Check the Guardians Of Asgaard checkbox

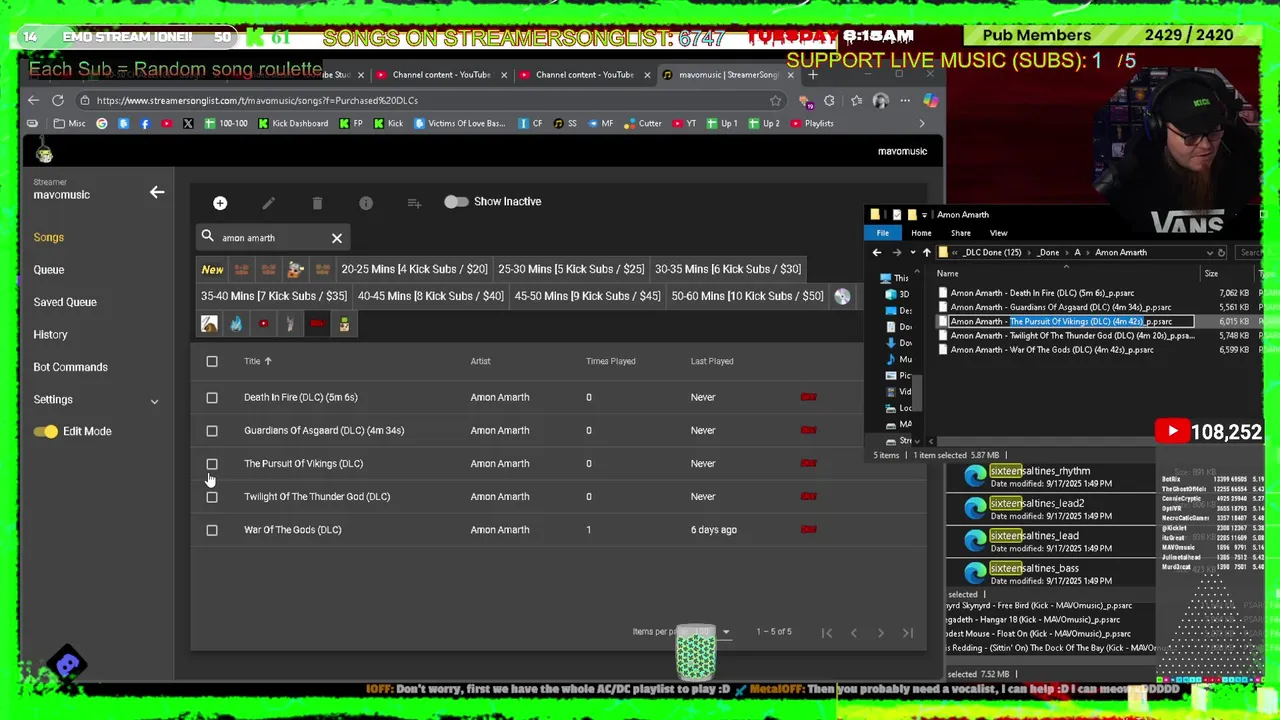point(212,430)
